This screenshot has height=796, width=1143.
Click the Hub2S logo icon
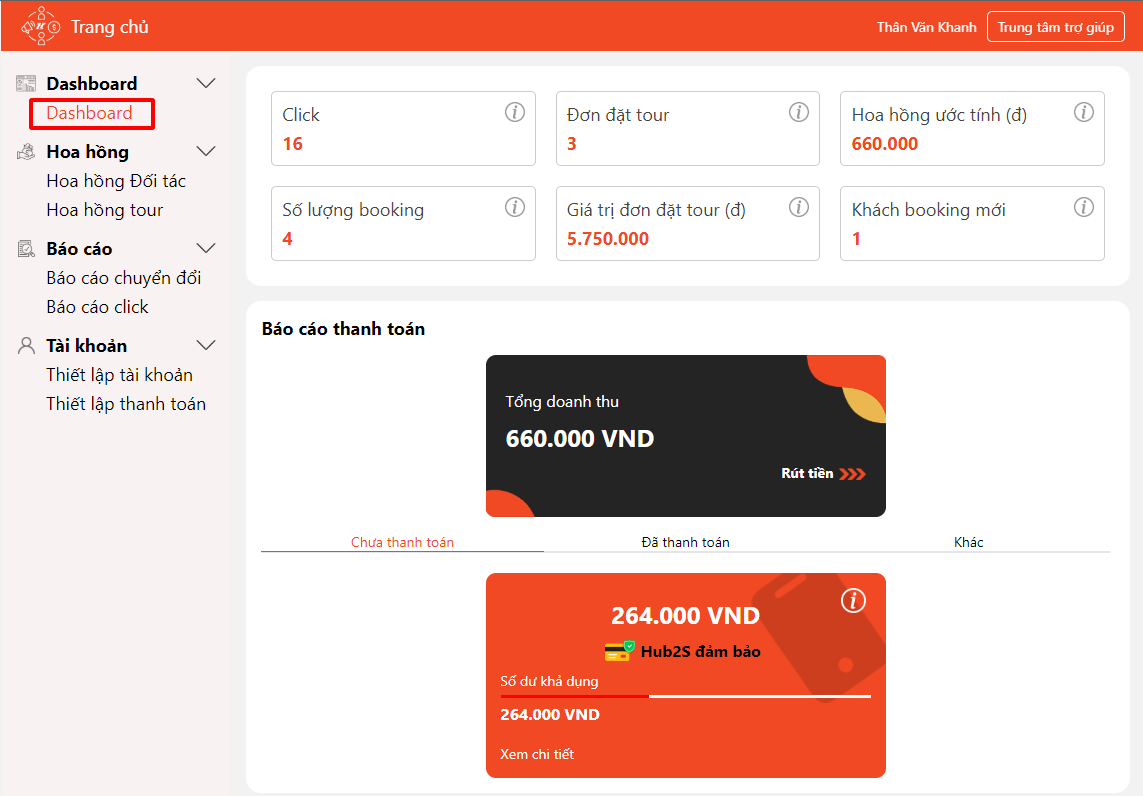[40, 26]
